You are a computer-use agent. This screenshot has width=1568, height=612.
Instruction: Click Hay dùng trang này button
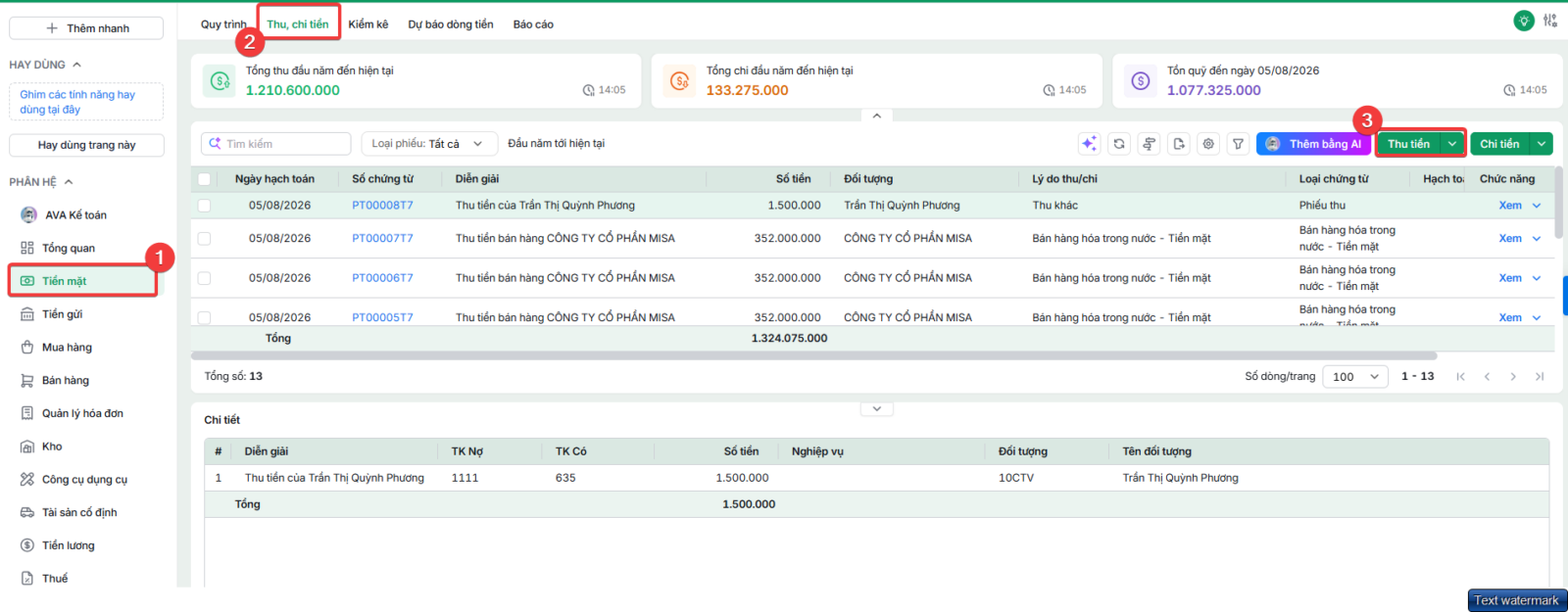(x=86, y=145)
